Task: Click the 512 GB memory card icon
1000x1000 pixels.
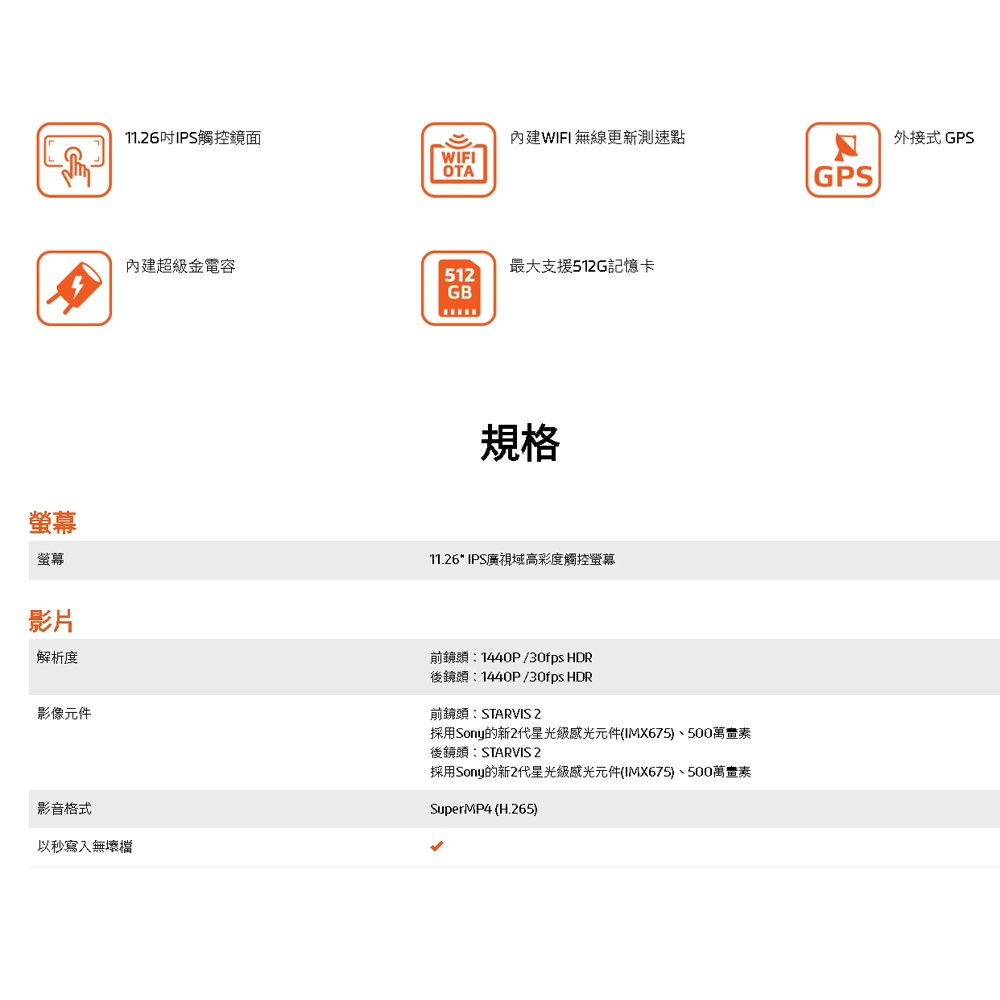Action: [458, 288]
